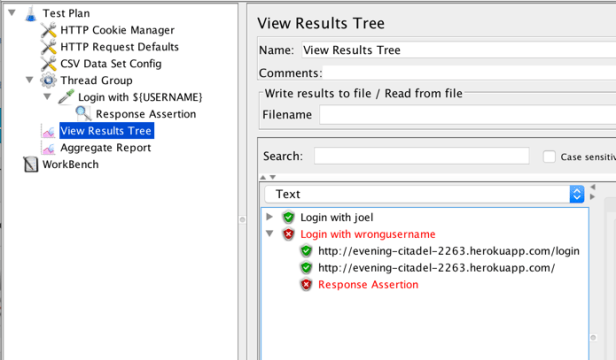Click the Search input field

(x=422, y=156)
